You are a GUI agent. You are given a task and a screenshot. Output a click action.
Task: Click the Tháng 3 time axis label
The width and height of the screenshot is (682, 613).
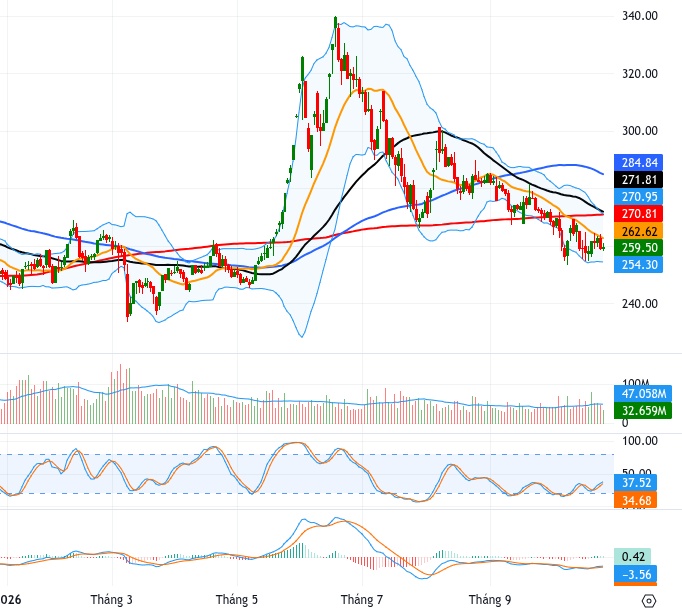pyautogui.click(x=111, y=600)
